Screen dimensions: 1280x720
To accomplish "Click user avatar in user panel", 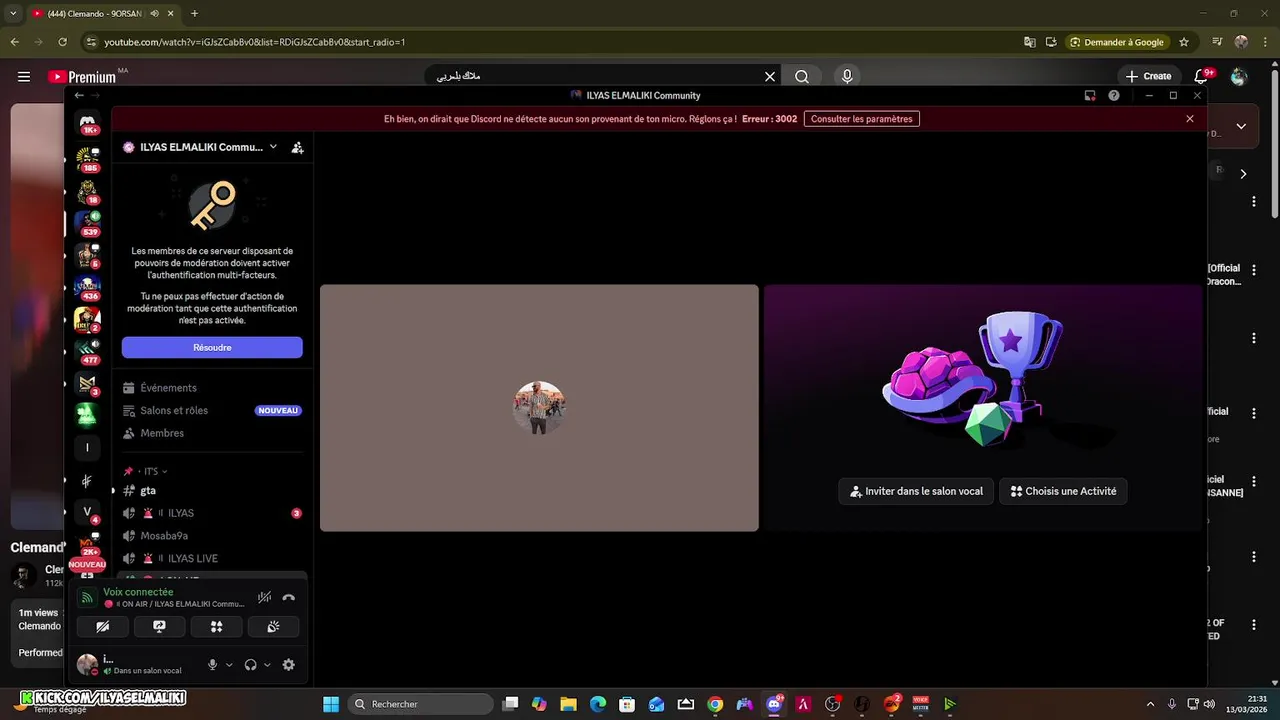I will pyautogui.click(x=87, y=664).
